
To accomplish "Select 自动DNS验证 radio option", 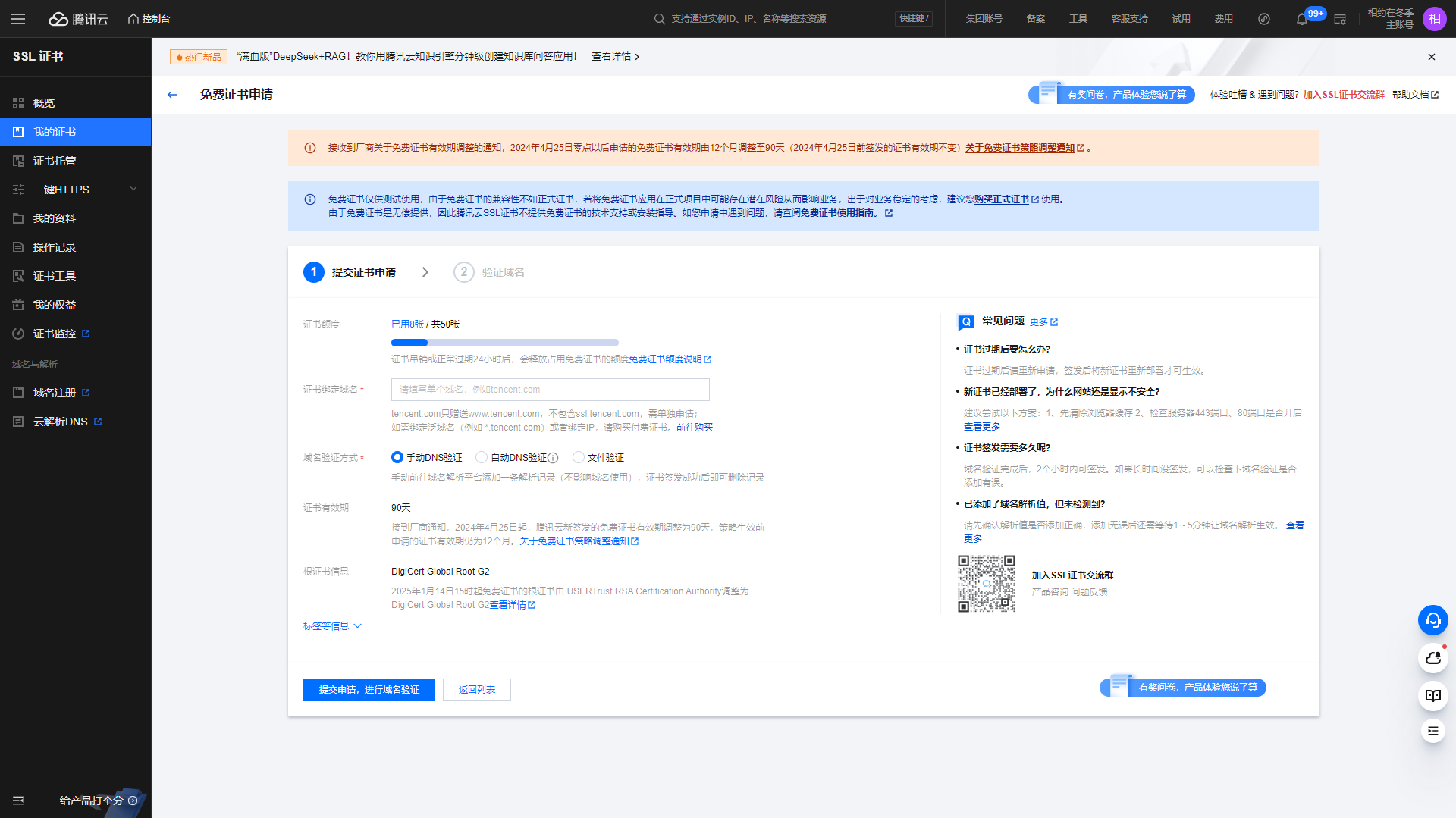I will [x=482, y=457].
